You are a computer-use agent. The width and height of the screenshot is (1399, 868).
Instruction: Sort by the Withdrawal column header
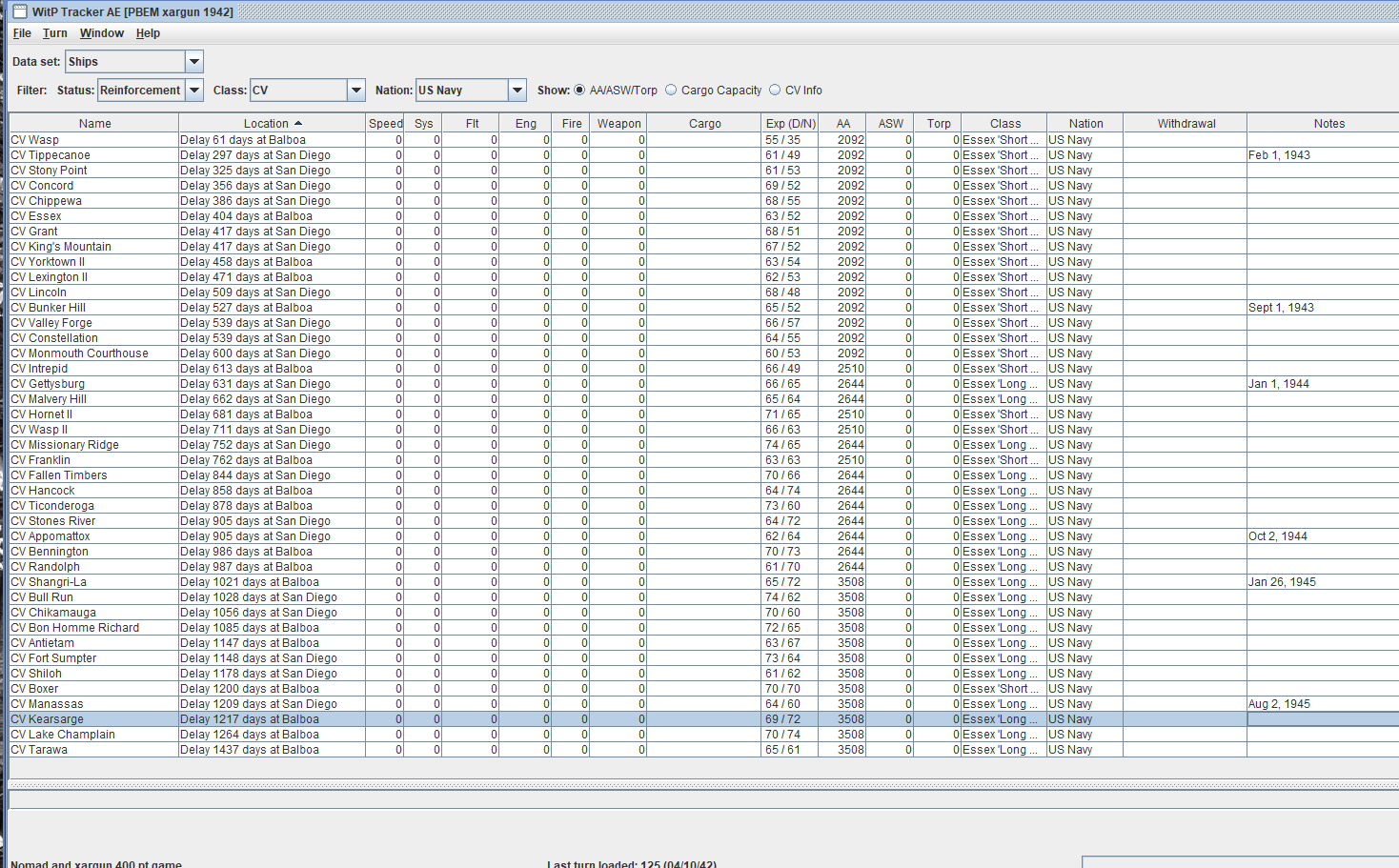pyautogui.click(x=1186, y=124)
